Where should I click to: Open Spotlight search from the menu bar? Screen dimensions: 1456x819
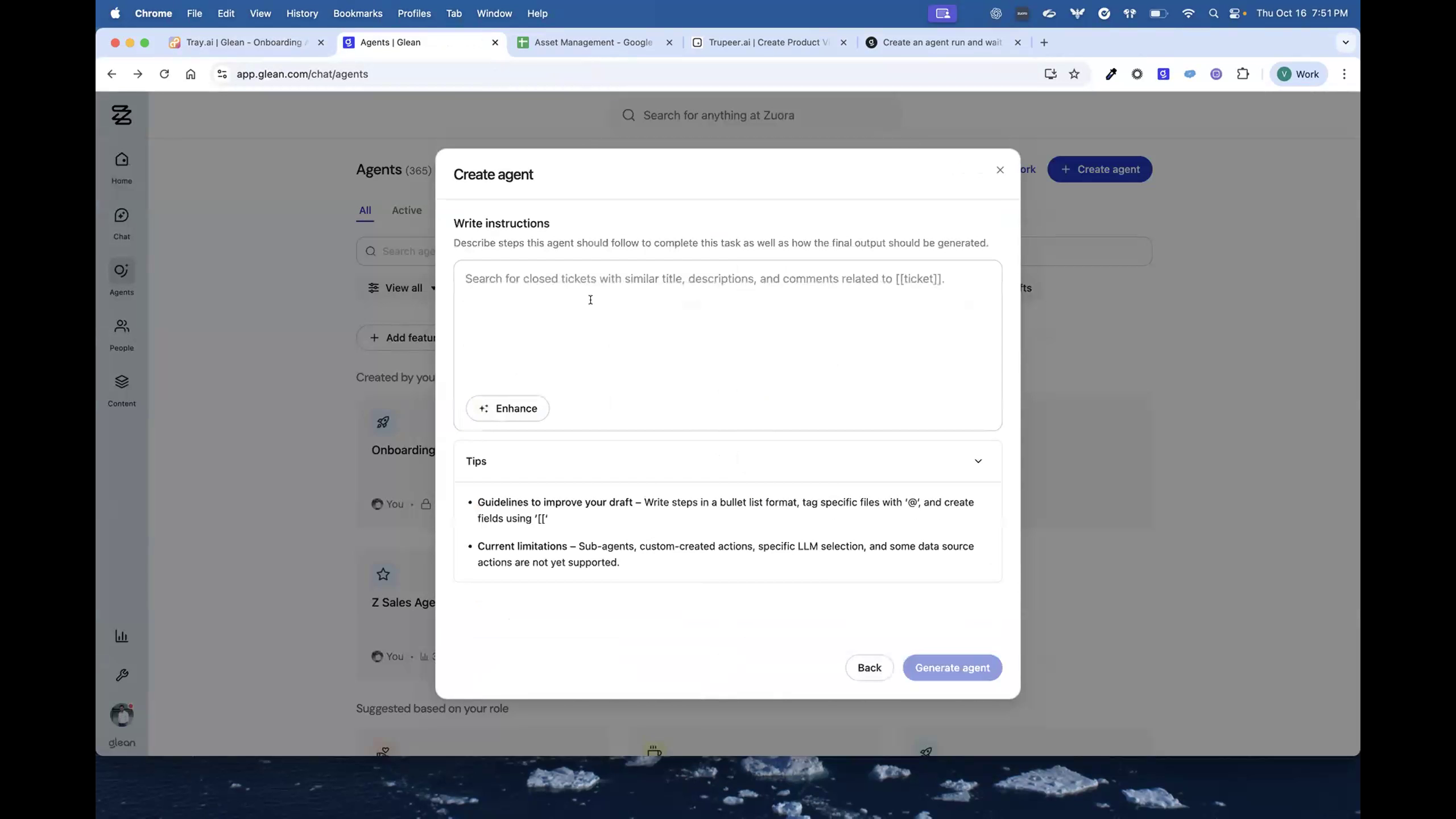click(x=1213, y=13)
